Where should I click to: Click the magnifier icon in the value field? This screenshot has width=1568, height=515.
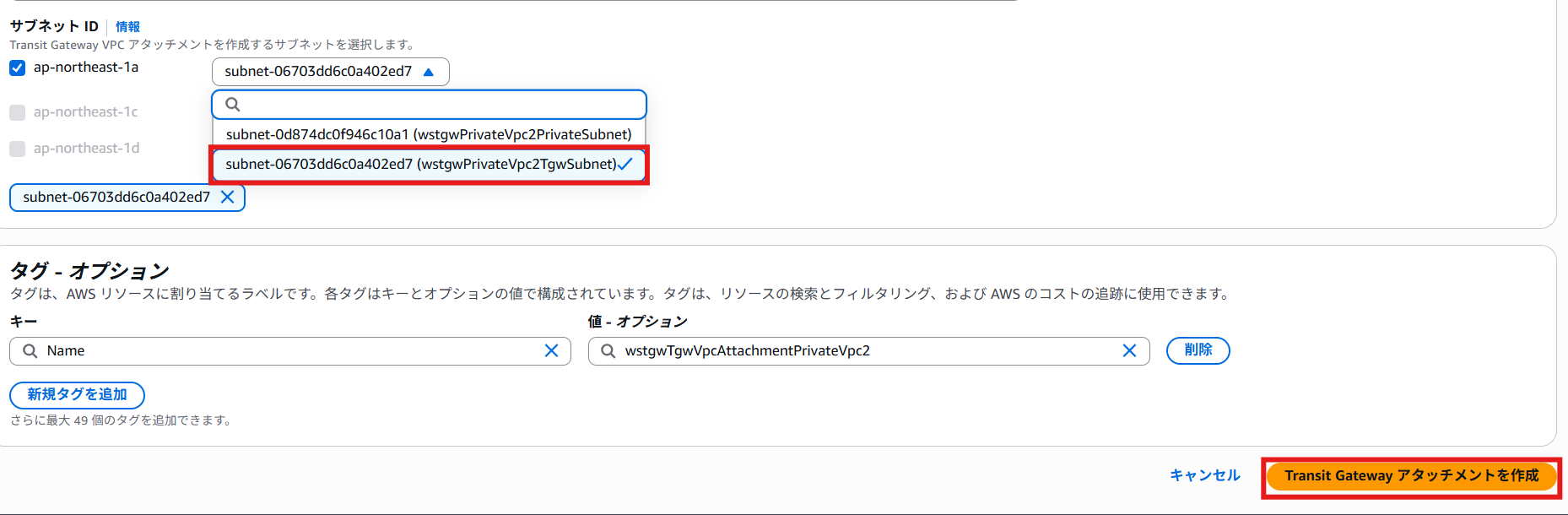pos(608,351)
